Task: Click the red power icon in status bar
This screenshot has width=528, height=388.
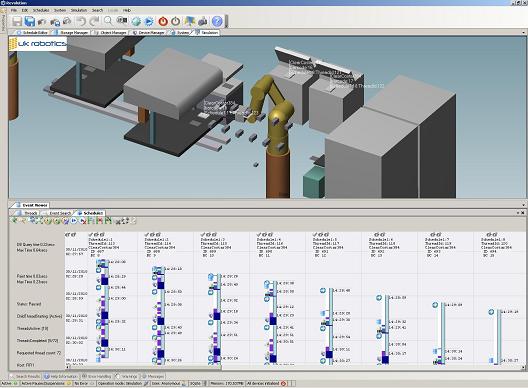Action: pos(284,383)
